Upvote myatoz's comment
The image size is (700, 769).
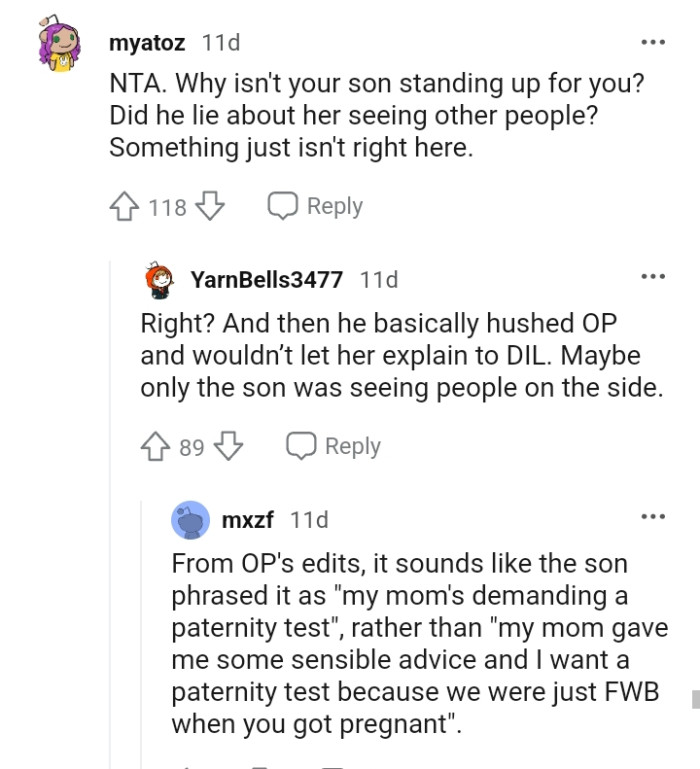[124, 207]
